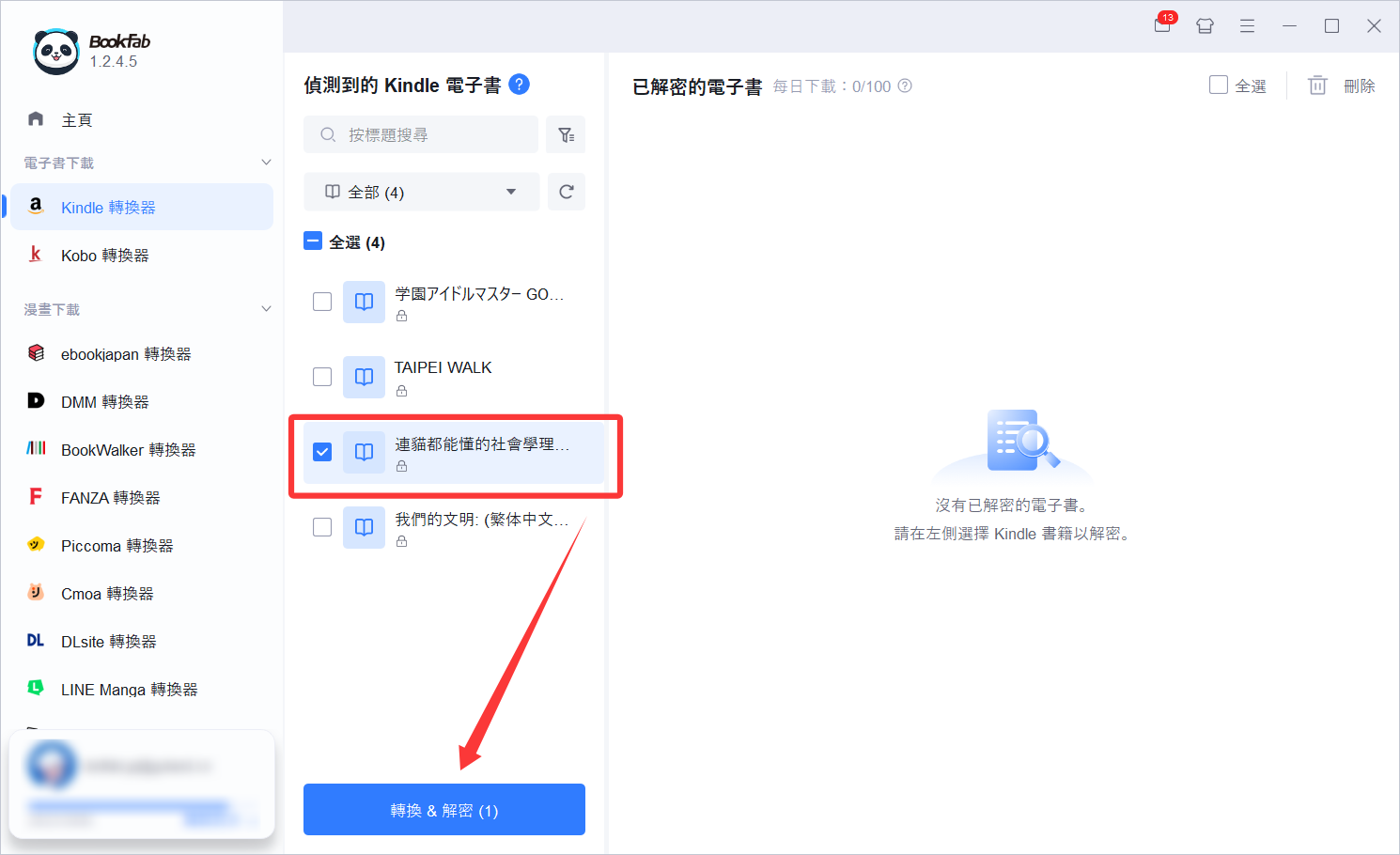Click lock icon under 我們的文明
Viewport: 1400px width, 855px height.
tap(401, 541)
